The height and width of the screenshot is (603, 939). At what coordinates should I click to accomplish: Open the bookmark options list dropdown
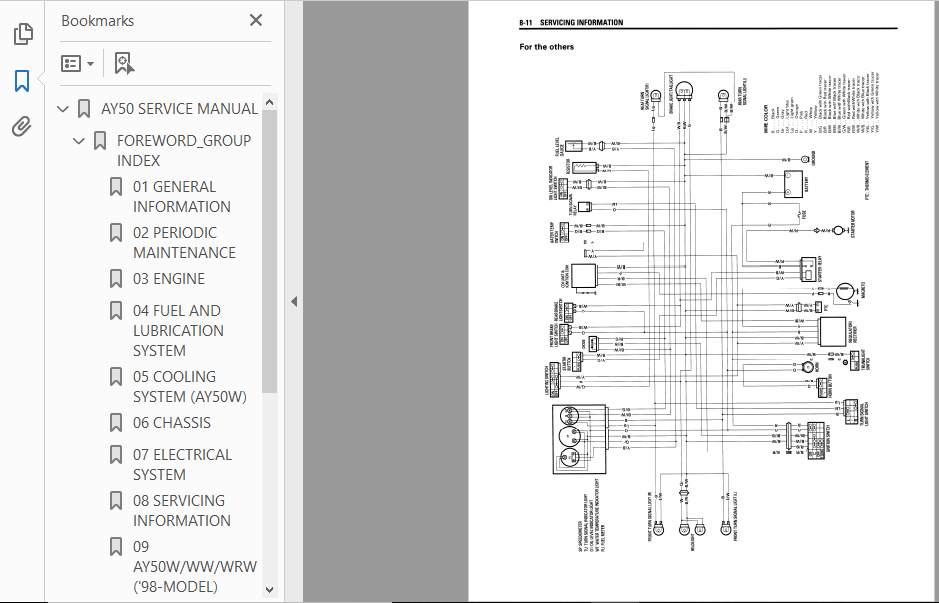click(77, 63)
